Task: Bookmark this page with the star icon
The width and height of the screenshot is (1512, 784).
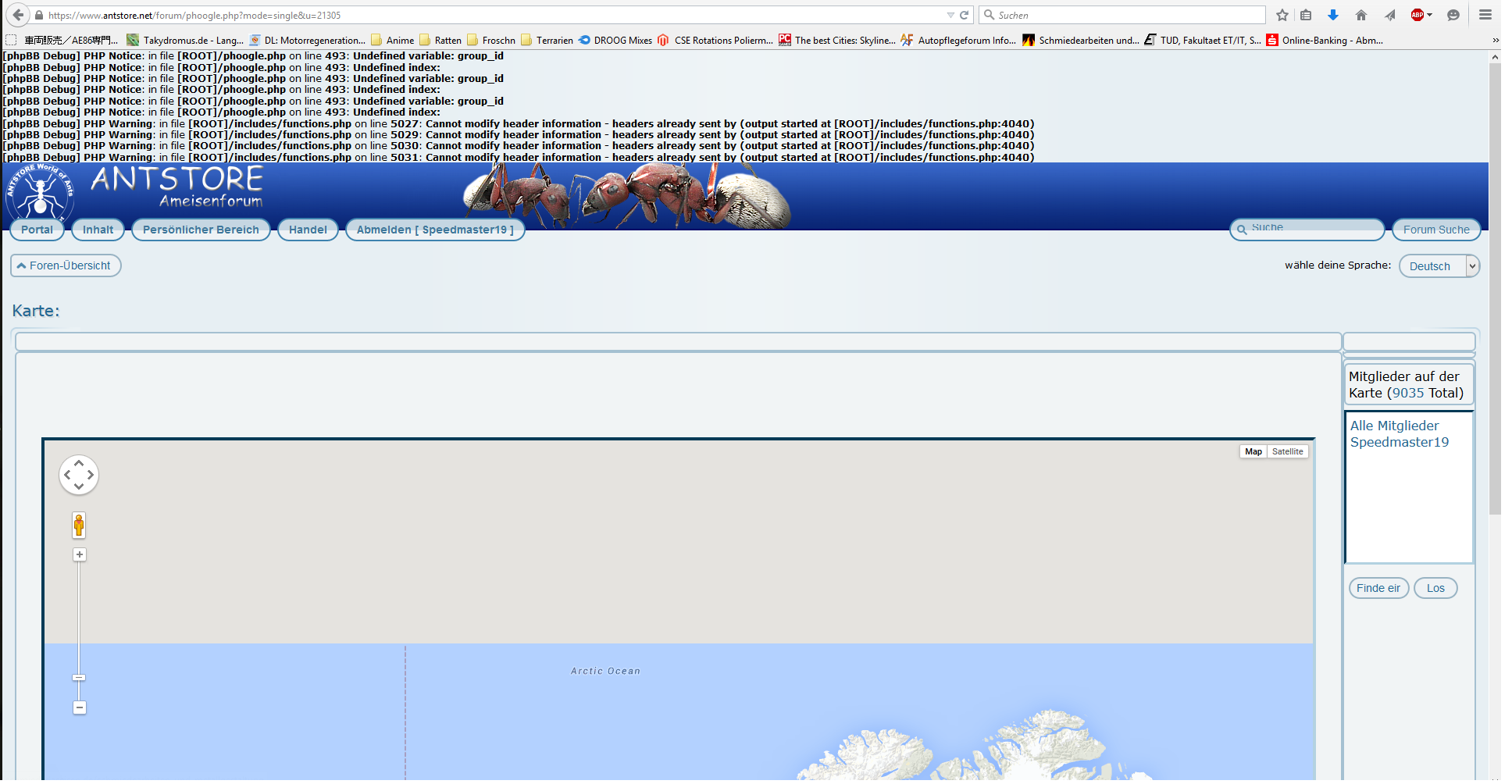Action: coord(1282,15)
